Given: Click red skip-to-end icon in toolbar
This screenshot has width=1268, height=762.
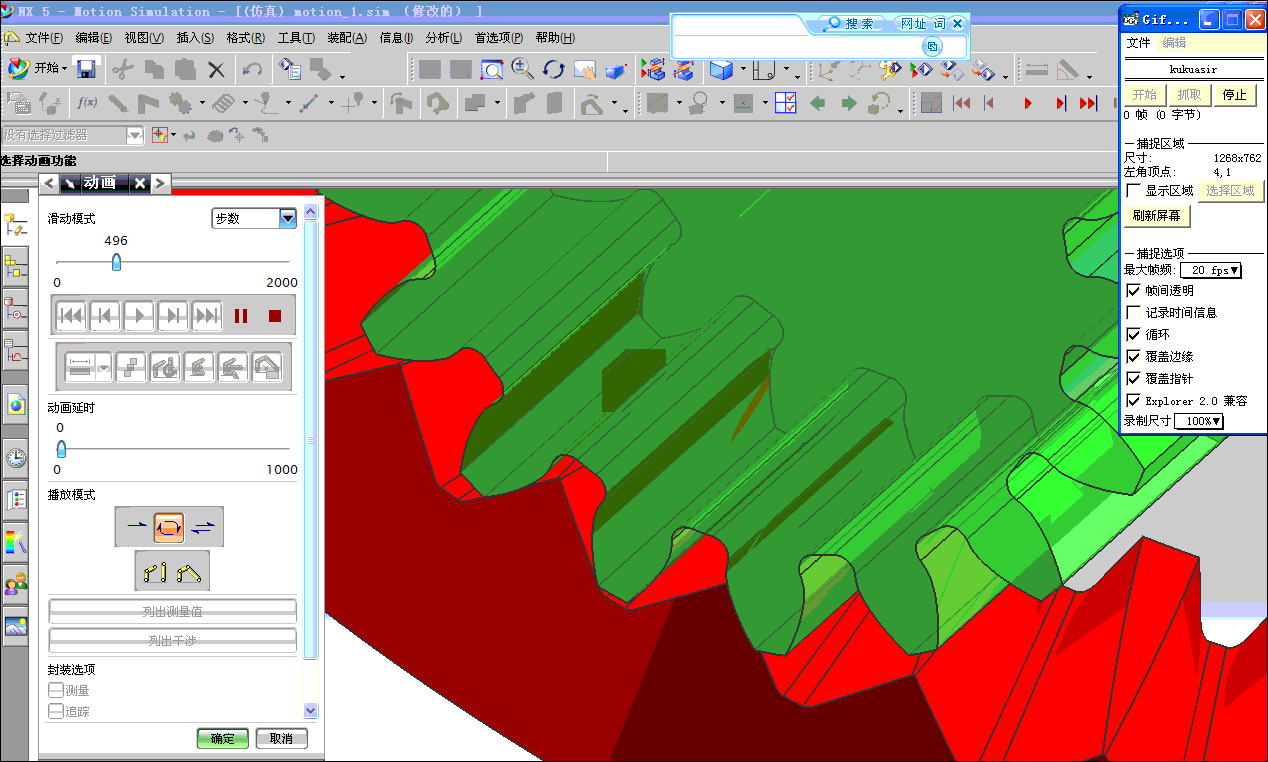Looking at the screenshot, I should click(1089, 103).
